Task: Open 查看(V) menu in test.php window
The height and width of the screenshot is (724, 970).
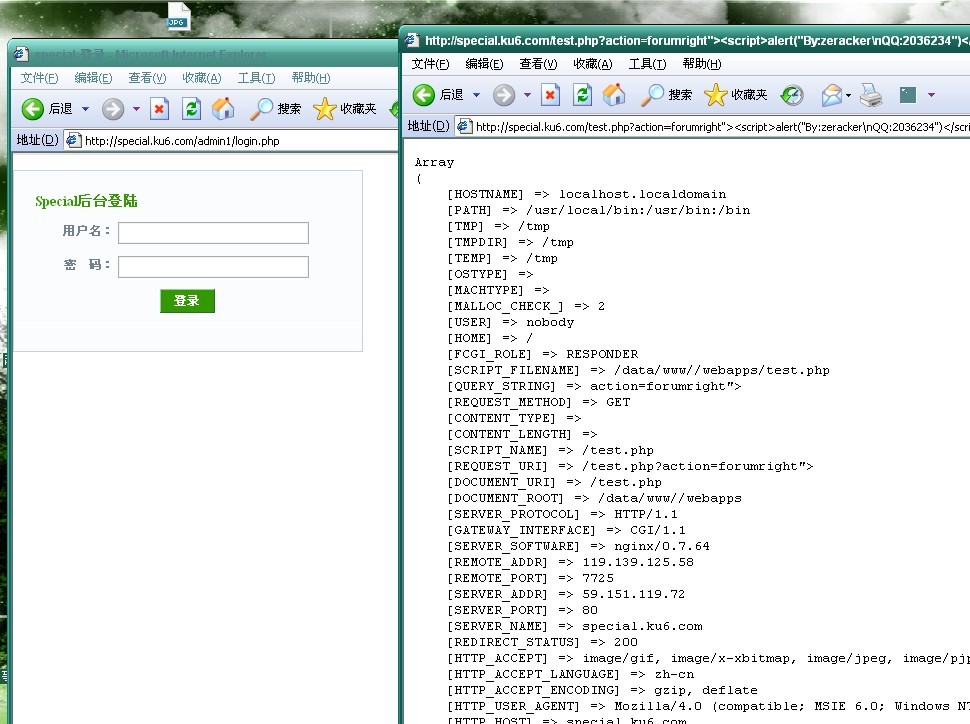Action: tap(538, 64)
